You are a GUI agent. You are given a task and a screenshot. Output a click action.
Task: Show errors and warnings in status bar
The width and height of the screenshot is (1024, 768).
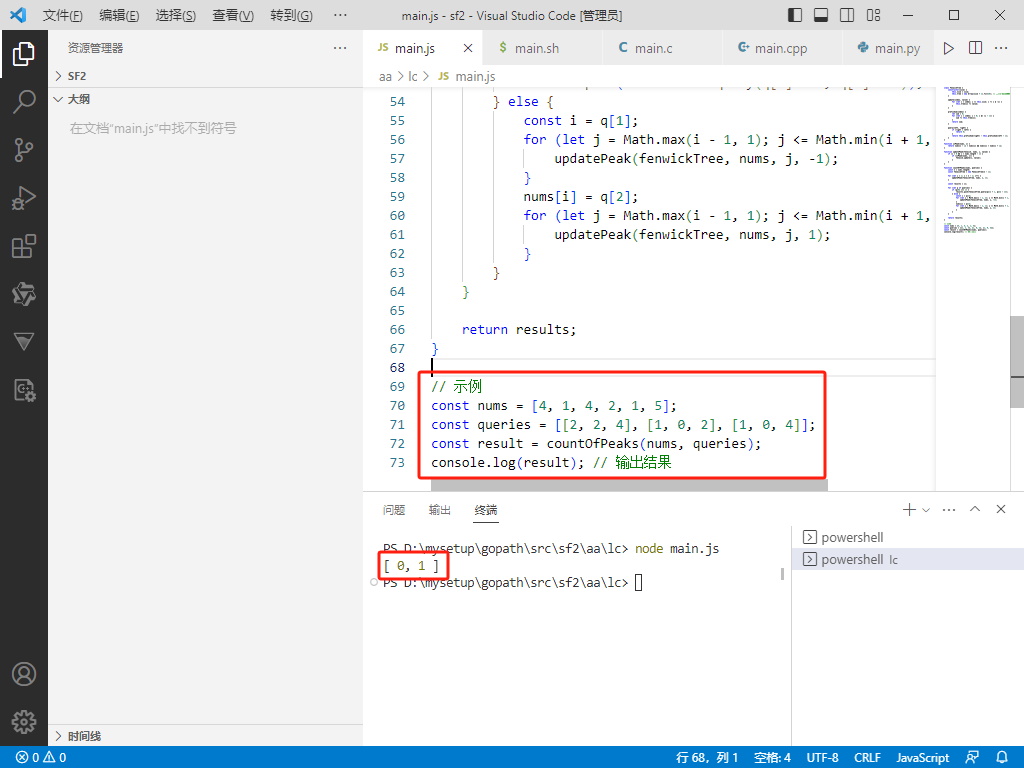click(x=41, y=758)
